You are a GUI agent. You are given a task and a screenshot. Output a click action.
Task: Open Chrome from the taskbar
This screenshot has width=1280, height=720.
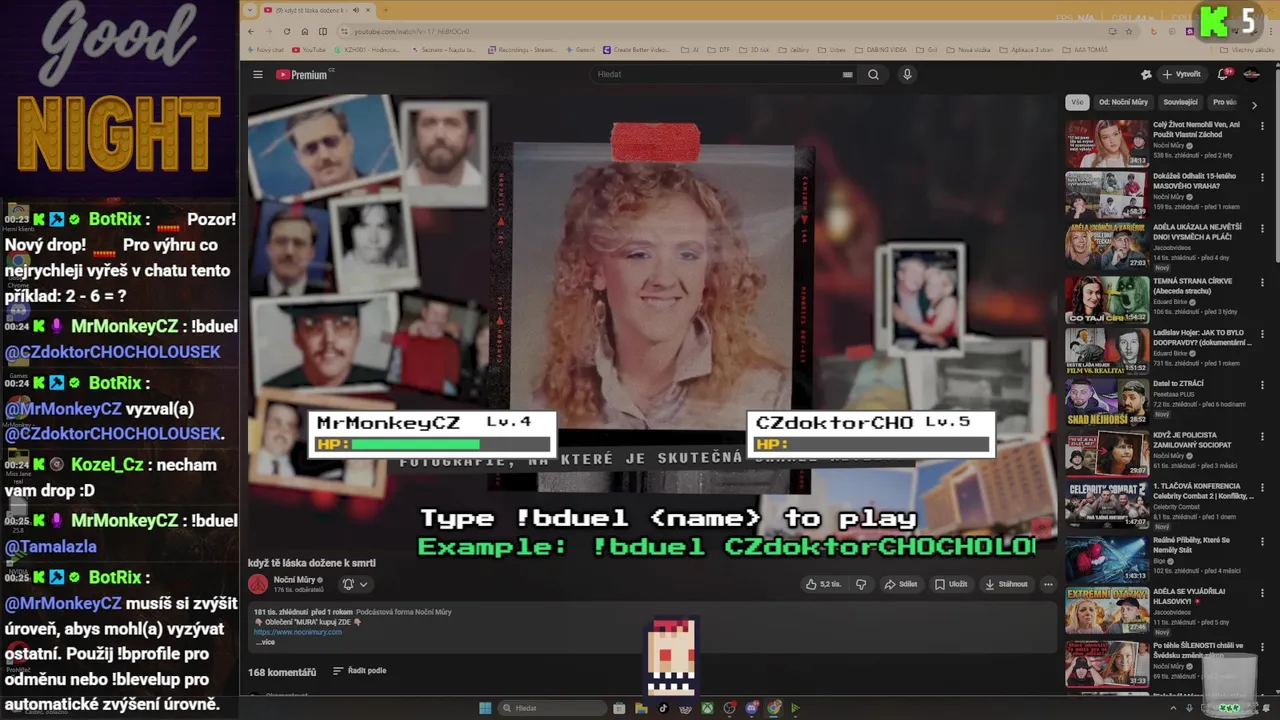773,708
